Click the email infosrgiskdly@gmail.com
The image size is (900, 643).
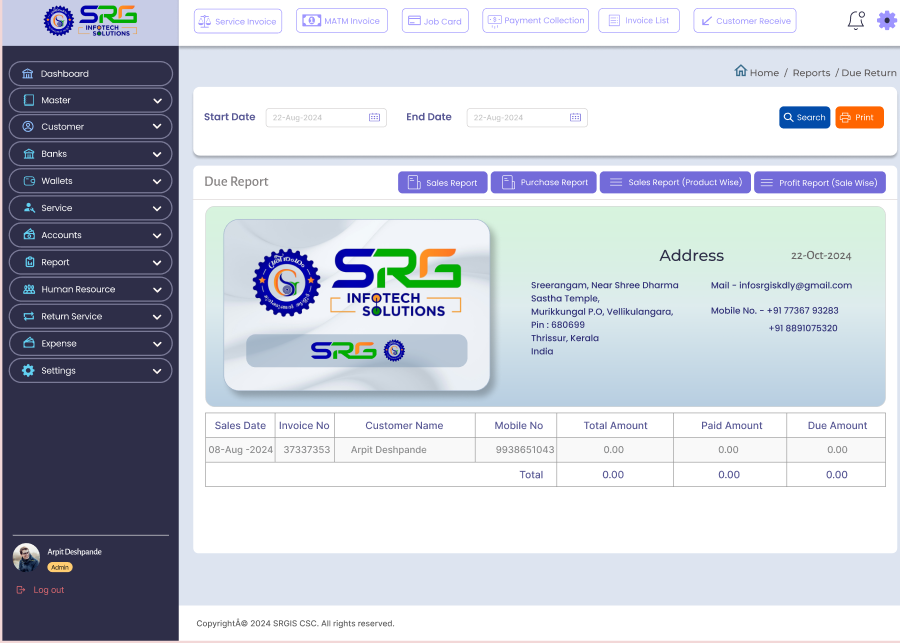[x=795, y=285]
